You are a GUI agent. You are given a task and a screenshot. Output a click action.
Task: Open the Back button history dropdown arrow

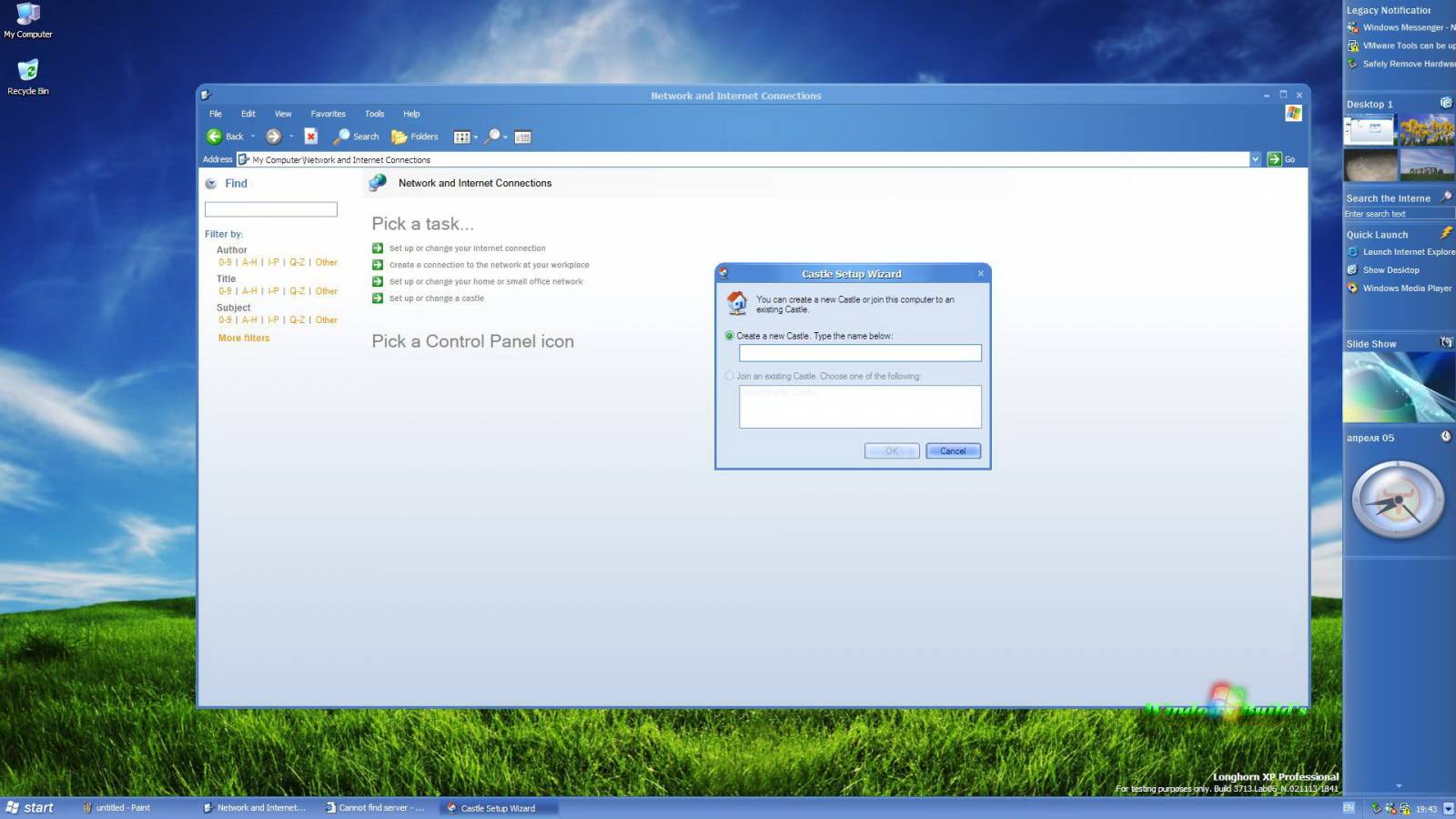point(253,136)
